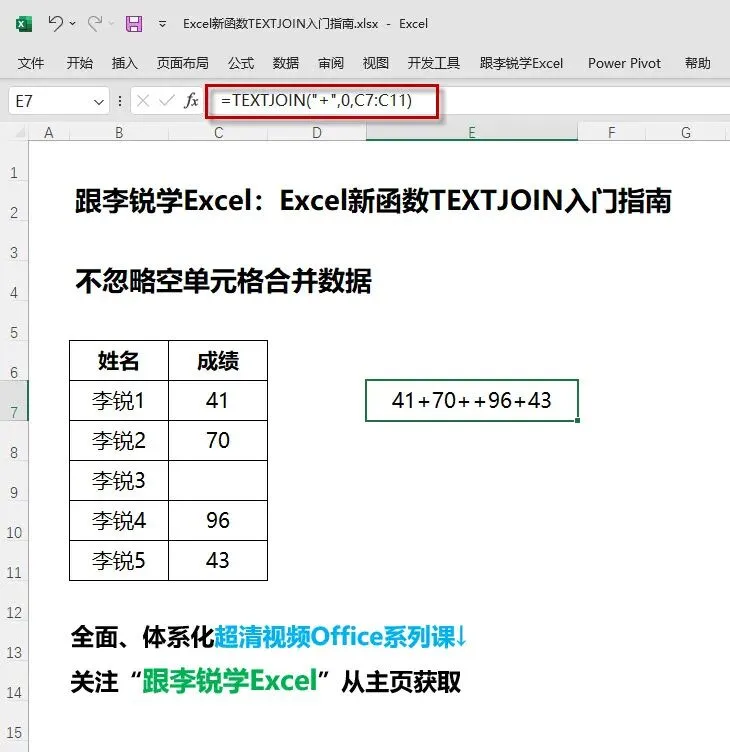Select the score cell 70

click(x=218, y=441)
